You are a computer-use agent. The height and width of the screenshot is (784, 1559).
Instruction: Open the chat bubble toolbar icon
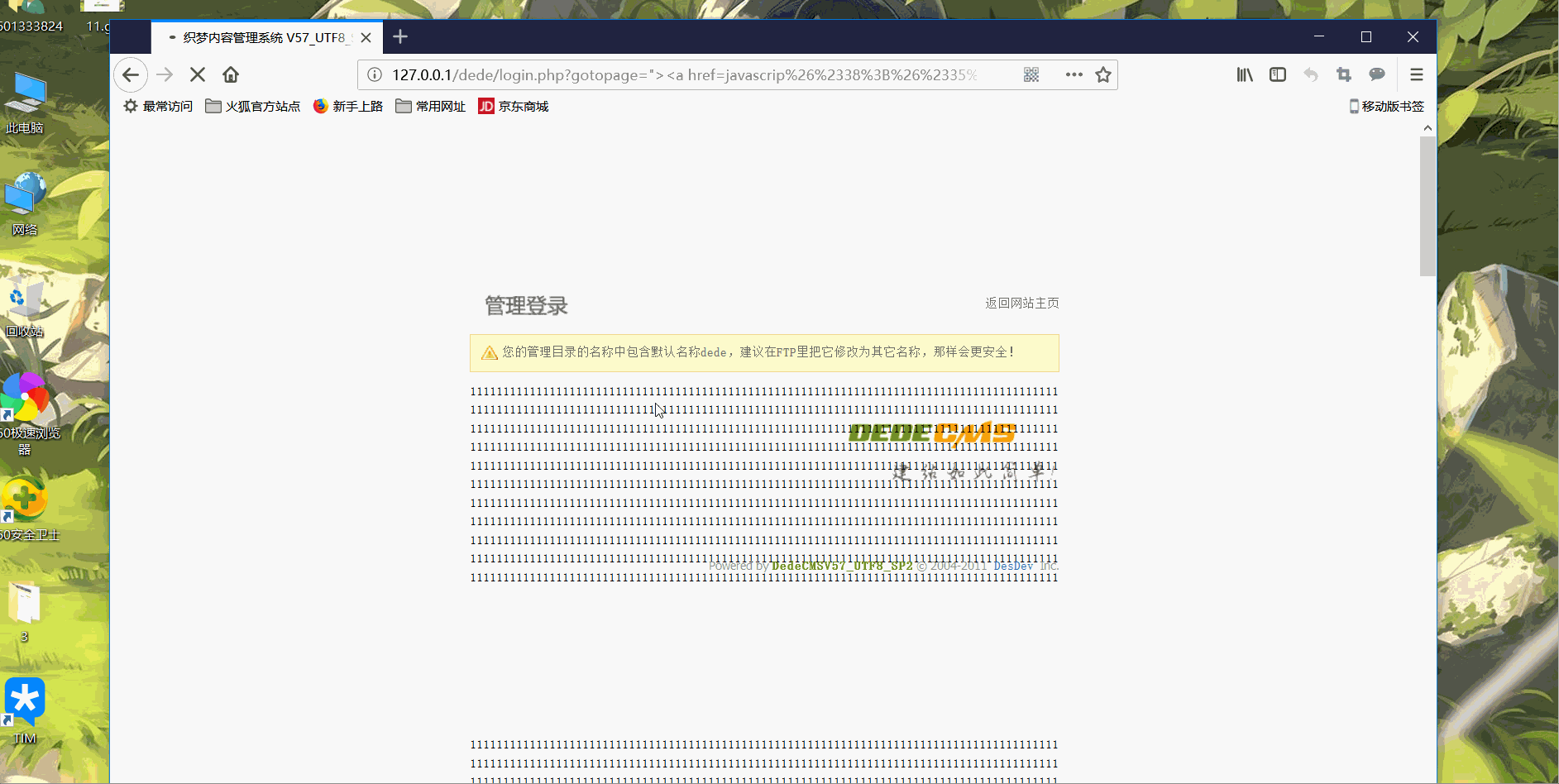pos(1377,74)
